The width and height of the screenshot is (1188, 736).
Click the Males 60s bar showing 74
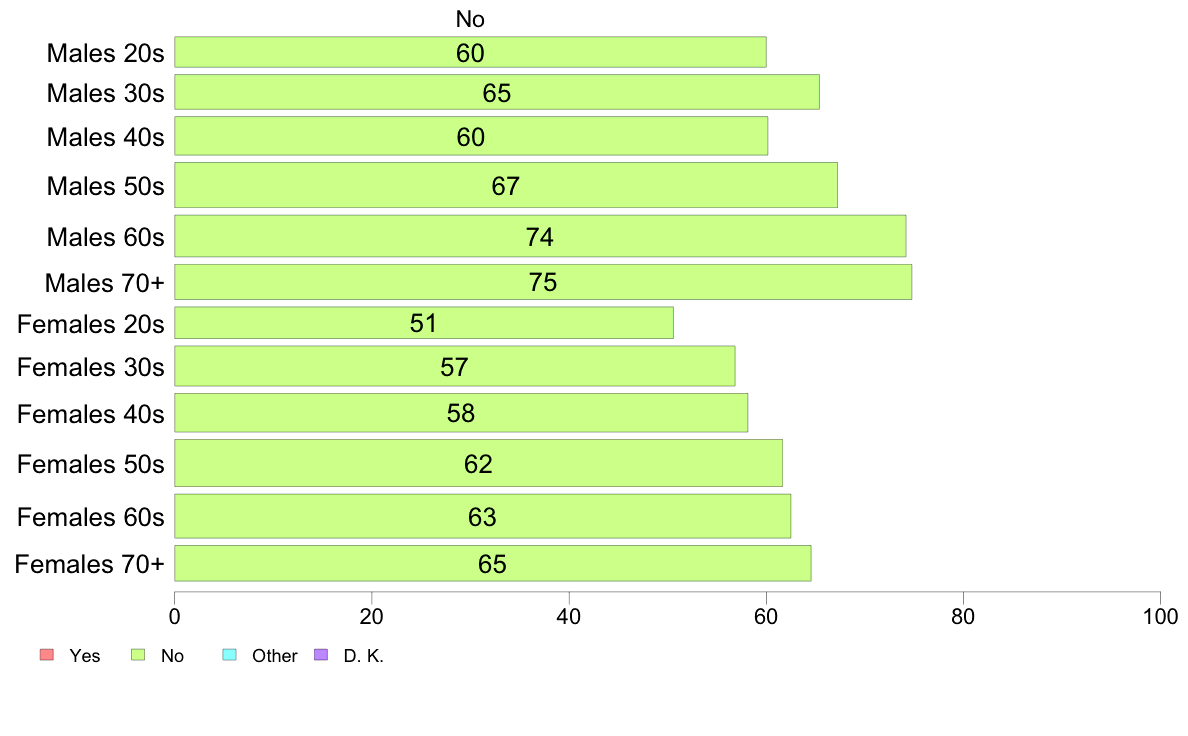(540, 236)
